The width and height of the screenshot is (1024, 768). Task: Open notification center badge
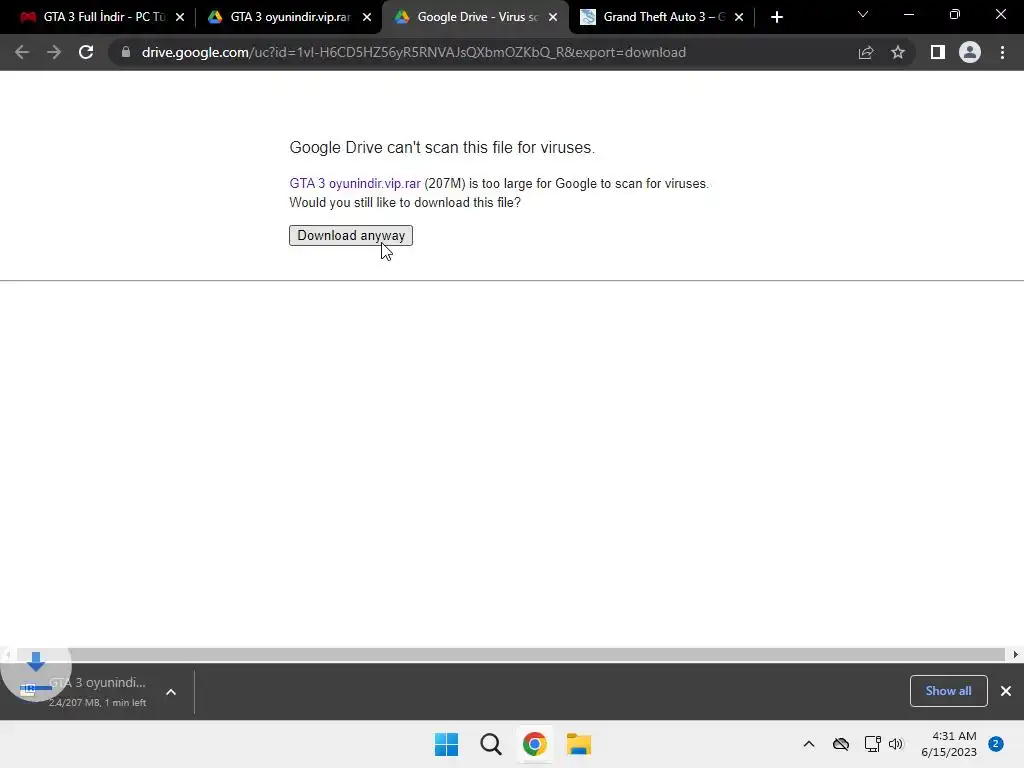point(996,744)
